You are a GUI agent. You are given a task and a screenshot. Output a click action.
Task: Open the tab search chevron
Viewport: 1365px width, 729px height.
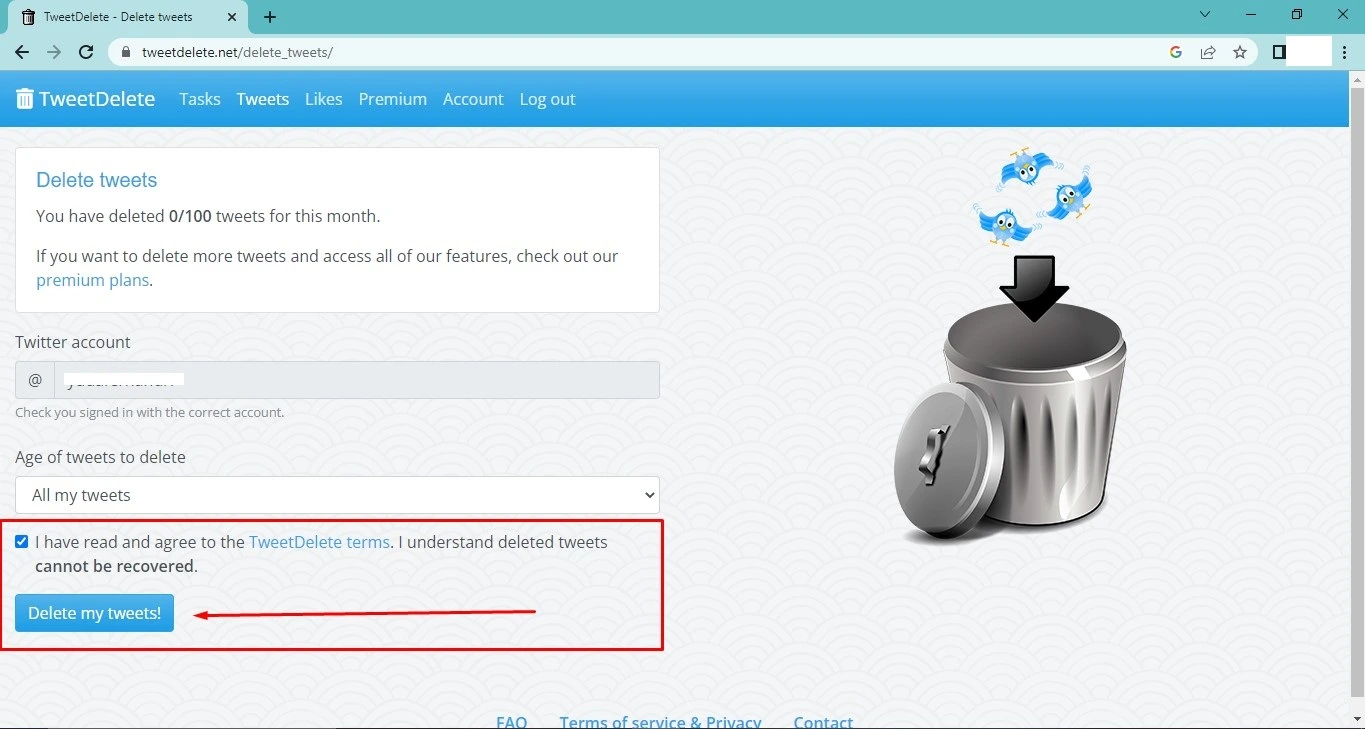click(x=1205, y=14)
